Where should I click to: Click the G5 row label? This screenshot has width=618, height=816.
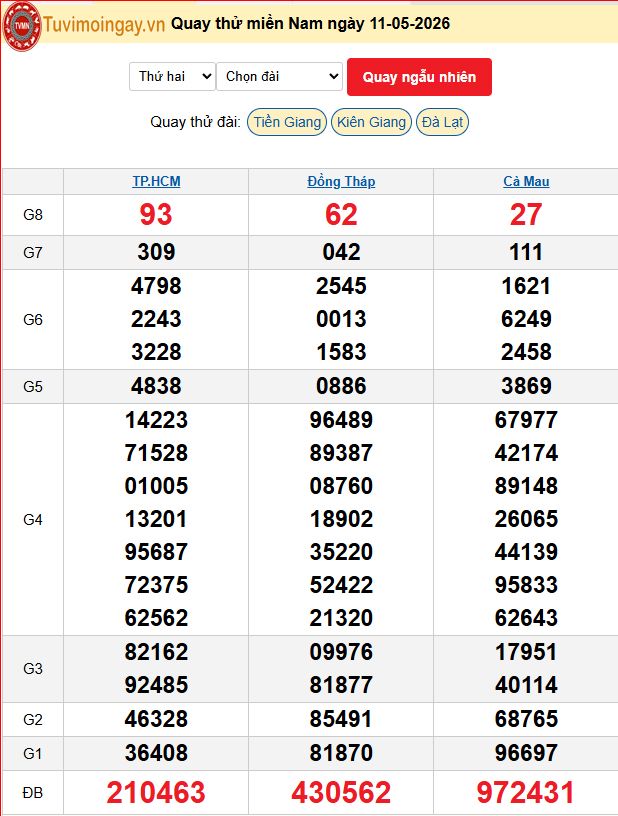pyautogui.click(x=33, y=387)
